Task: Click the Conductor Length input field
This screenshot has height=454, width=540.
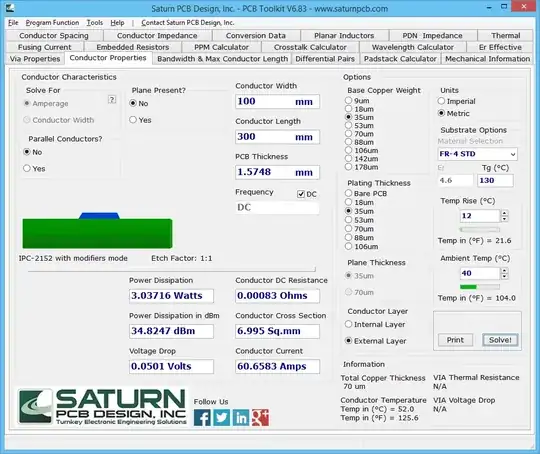Action: pos(277,137)
